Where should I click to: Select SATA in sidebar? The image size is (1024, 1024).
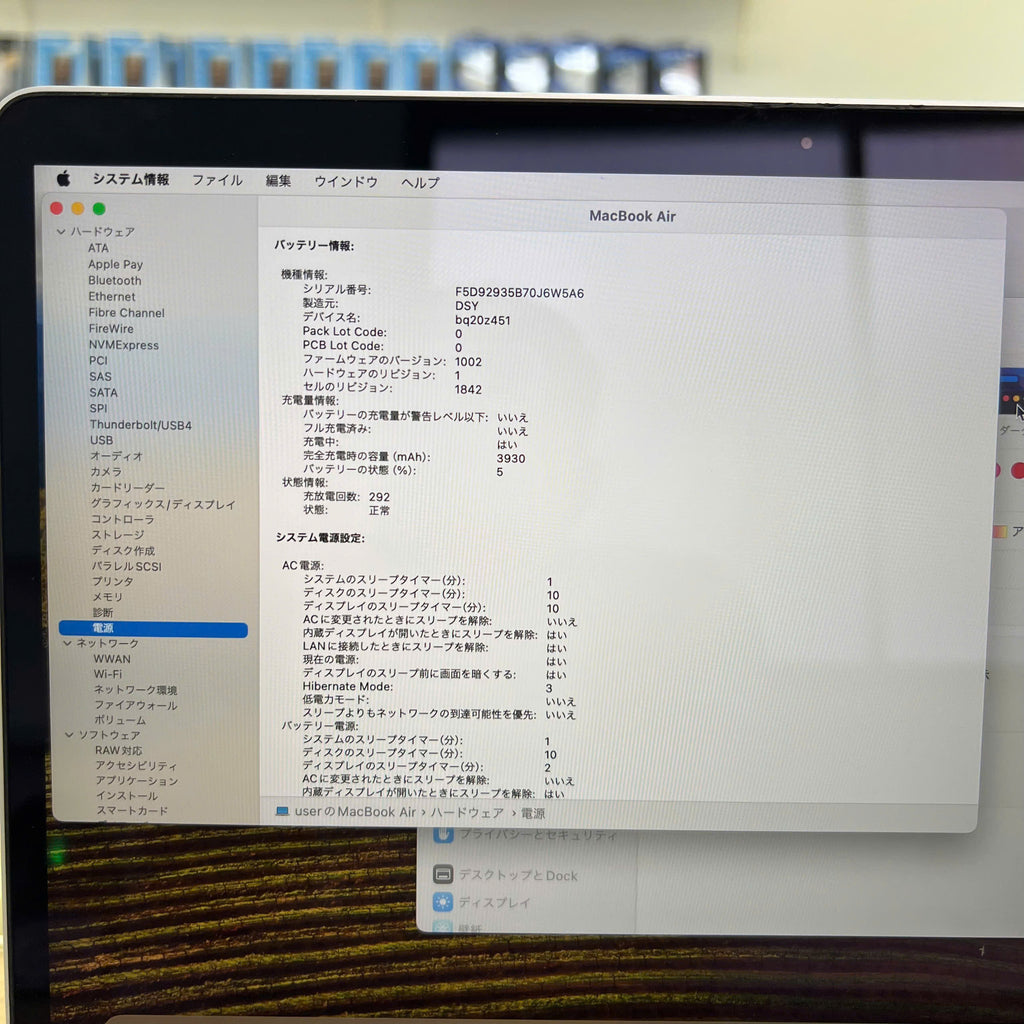pyautogui.click(x=104, y=392)
